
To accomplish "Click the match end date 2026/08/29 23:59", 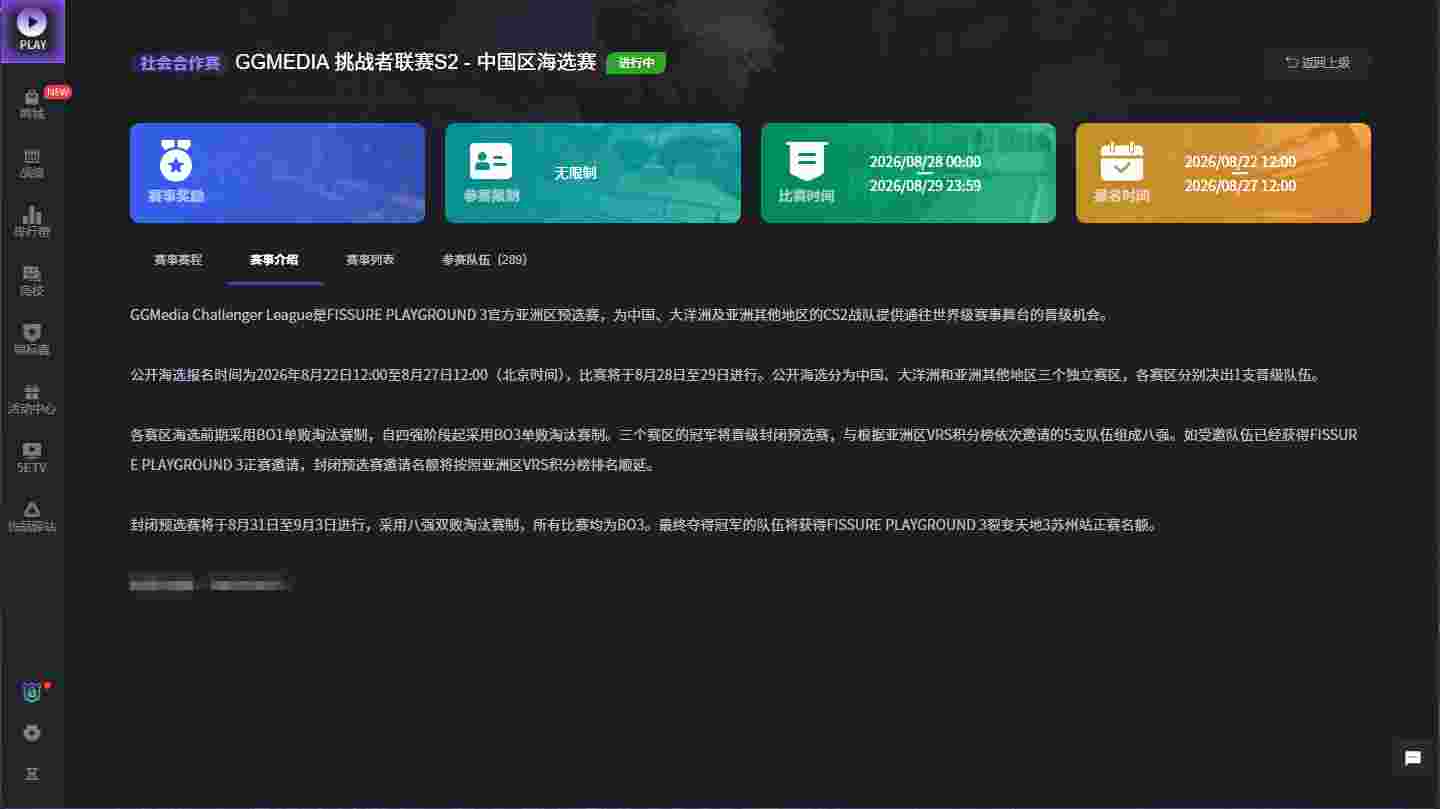I will click(925, 186).
